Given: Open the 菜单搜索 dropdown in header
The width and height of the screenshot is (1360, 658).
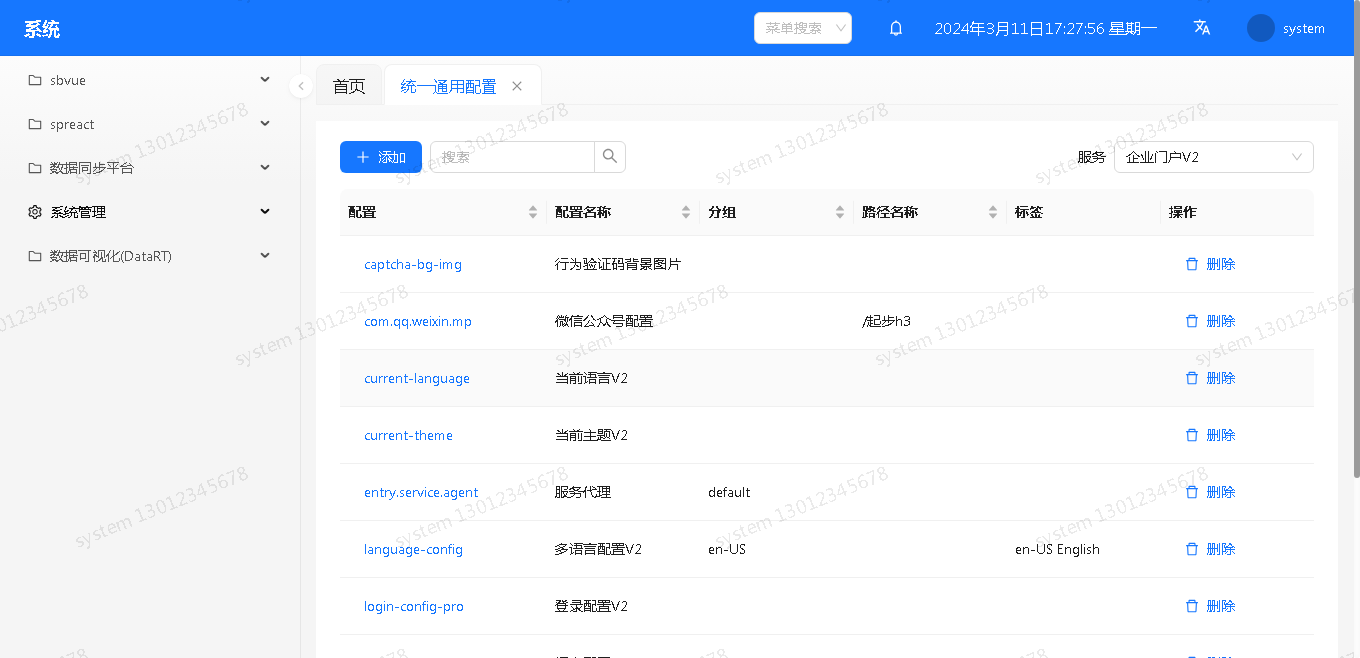Looking at the screenshot, I should click(802, 28).
